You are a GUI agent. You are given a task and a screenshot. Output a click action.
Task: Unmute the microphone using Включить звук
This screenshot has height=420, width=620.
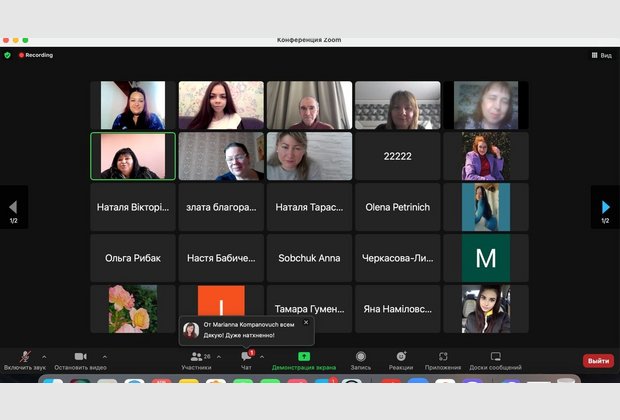pos(25,357)
